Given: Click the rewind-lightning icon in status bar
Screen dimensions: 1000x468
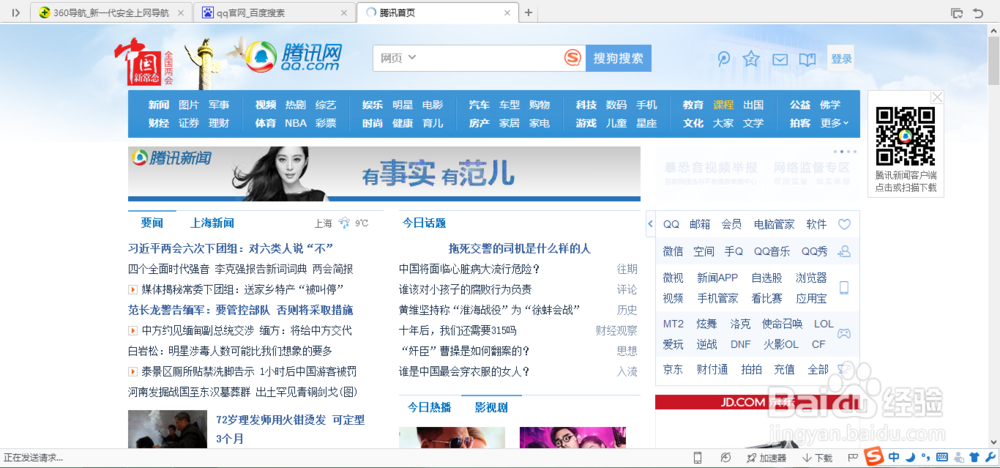Looking at the screenshot, I should click(726, 458).
